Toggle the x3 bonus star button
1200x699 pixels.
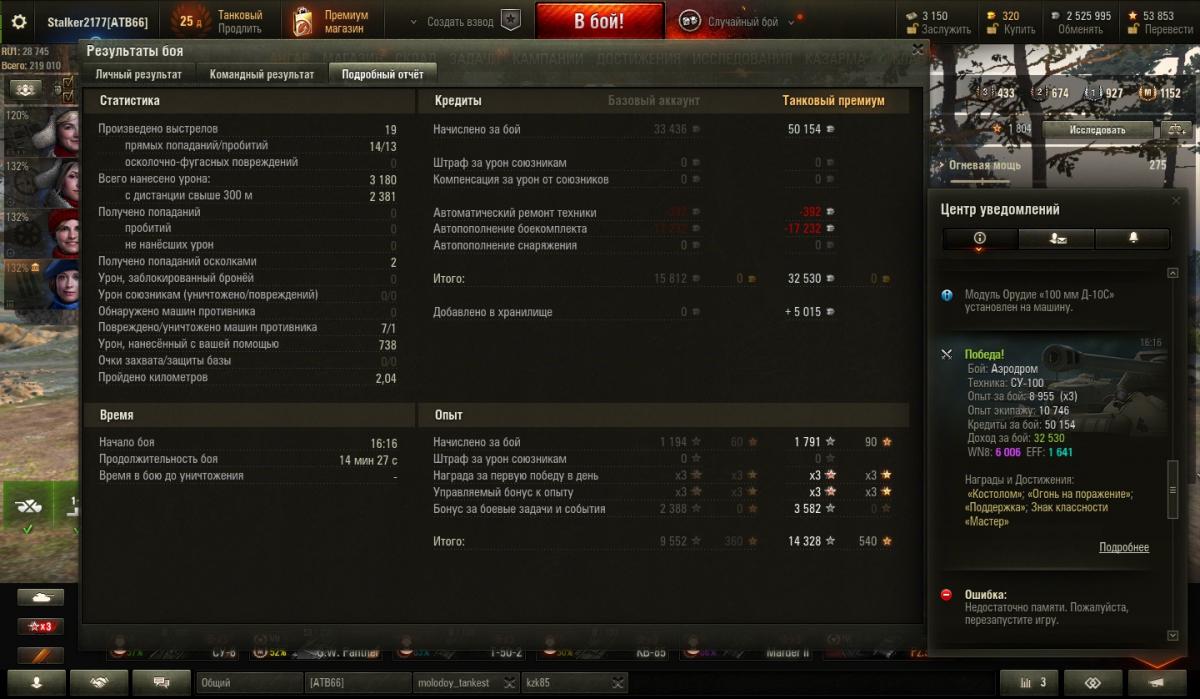[x=41, y=627]
